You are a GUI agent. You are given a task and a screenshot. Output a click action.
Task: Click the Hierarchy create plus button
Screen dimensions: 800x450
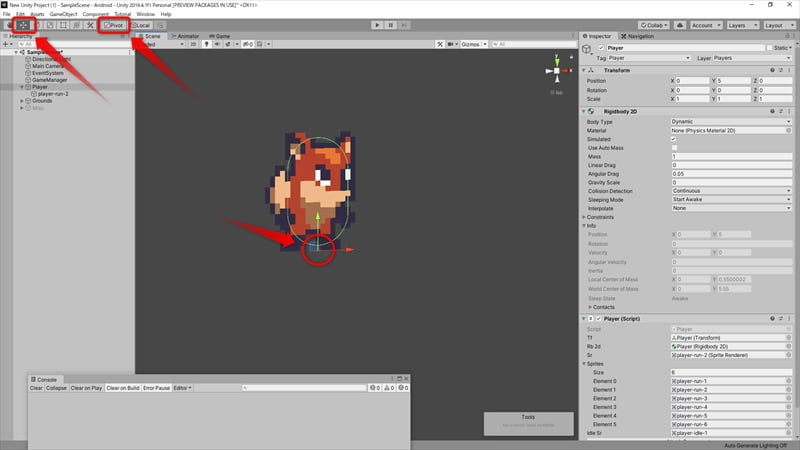tap(6, 44)
